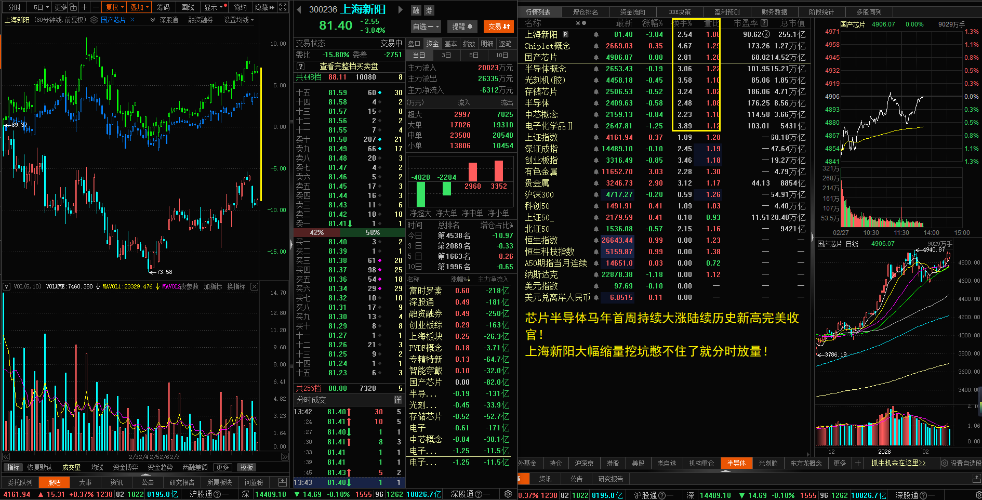Image resolution: width=982 pixels, height=500 pixels.
Task: Click the question mark help icon
Action: (x=301, y=66)
